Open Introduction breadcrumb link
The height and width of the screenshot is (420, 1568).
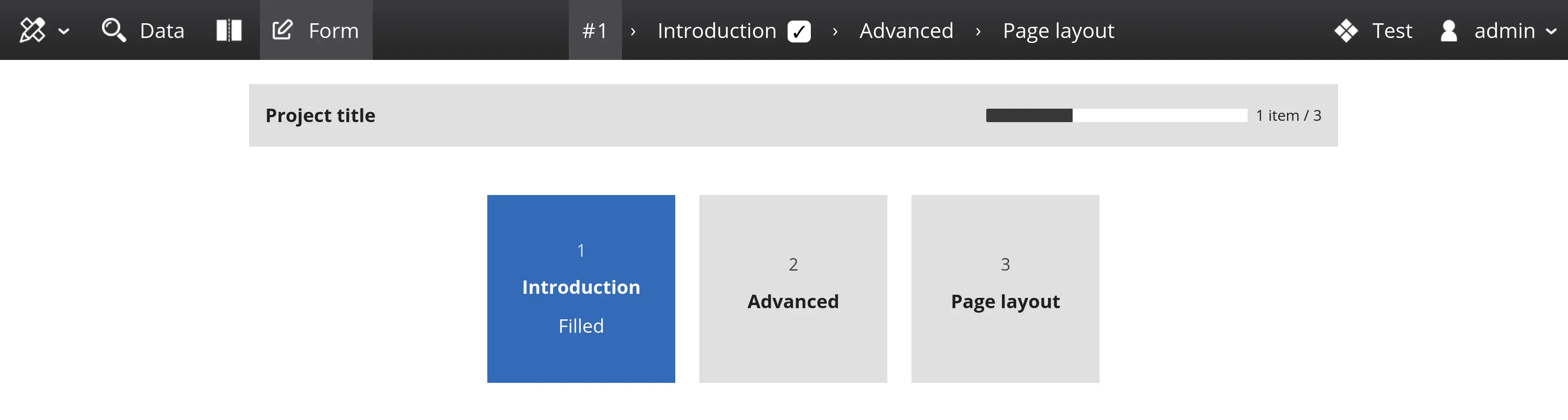coord(716,30)
